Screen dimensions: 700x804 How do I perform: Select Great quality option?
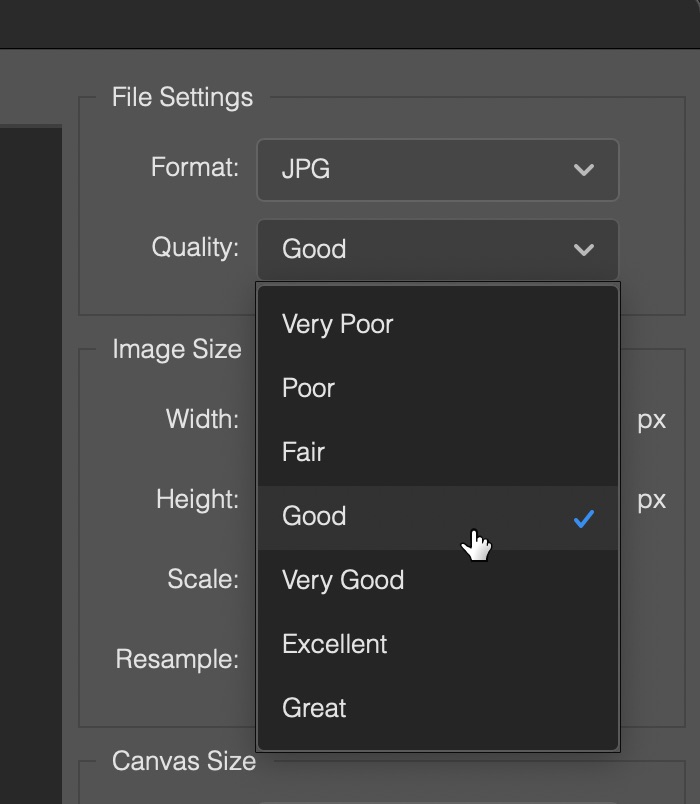437,709
